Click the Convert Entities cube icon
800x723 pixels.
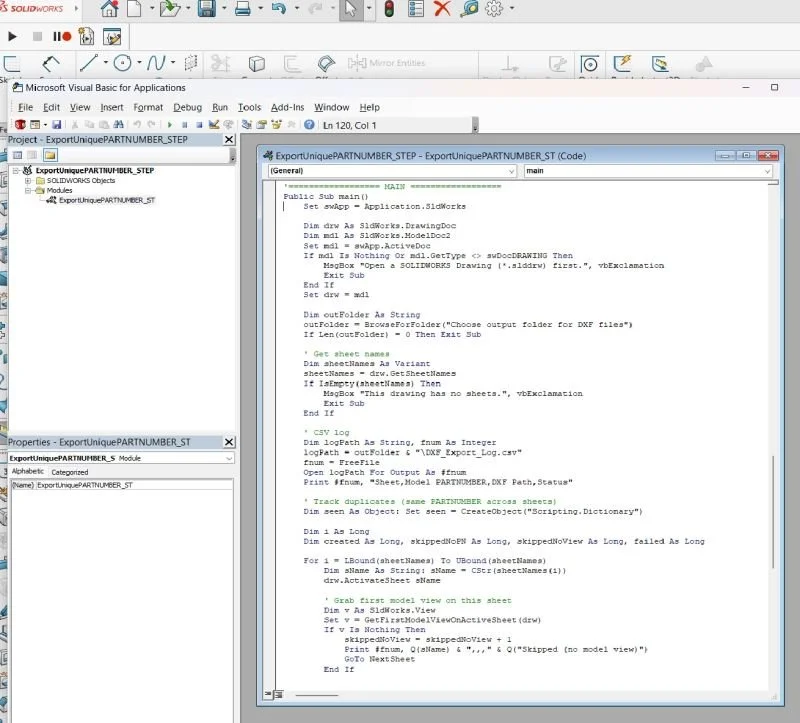pyautogui.click(x=257, y=63)
